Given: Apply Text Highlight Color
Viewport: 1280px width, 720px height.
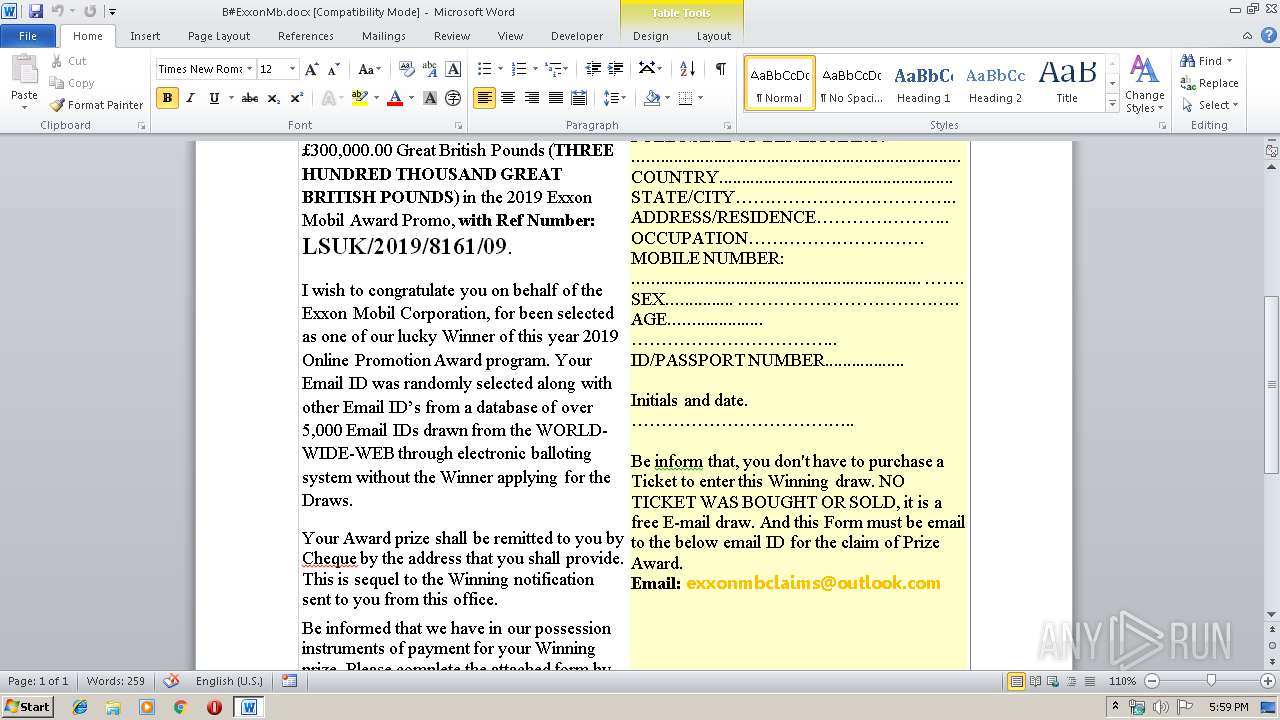Looking at the screenshot, I should pos(359,98).
